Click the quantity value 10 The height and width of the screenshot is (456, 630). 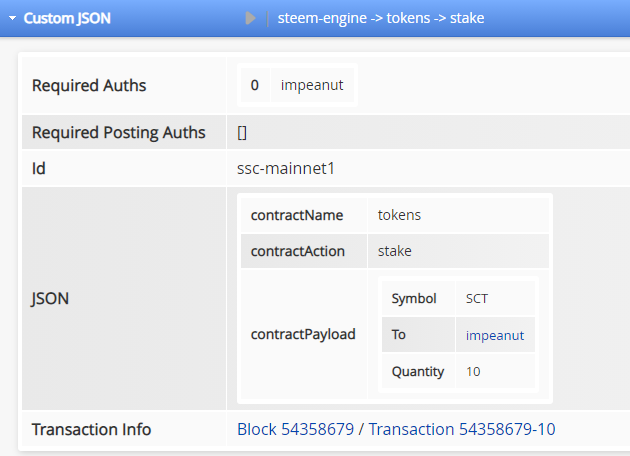point(473,372)
